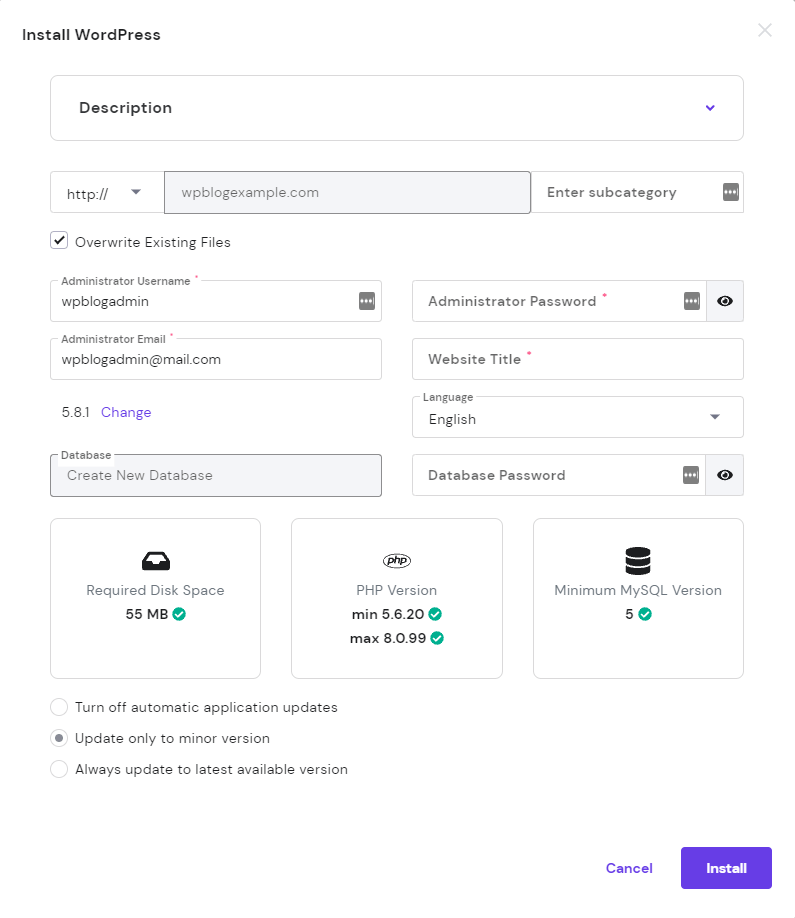The height and width of the screenshot is (918, 795).
Task: Open the Language dropdown set to English
Action: click(x=578, y=417)
